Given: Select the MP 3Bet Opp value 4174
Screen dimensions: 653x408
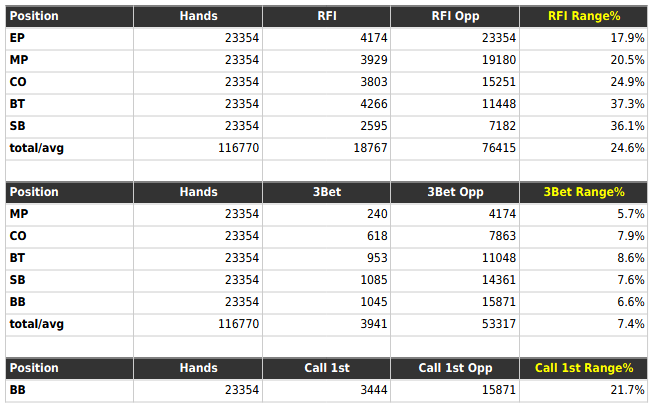Looking at the screenshot, I should 502,214.
